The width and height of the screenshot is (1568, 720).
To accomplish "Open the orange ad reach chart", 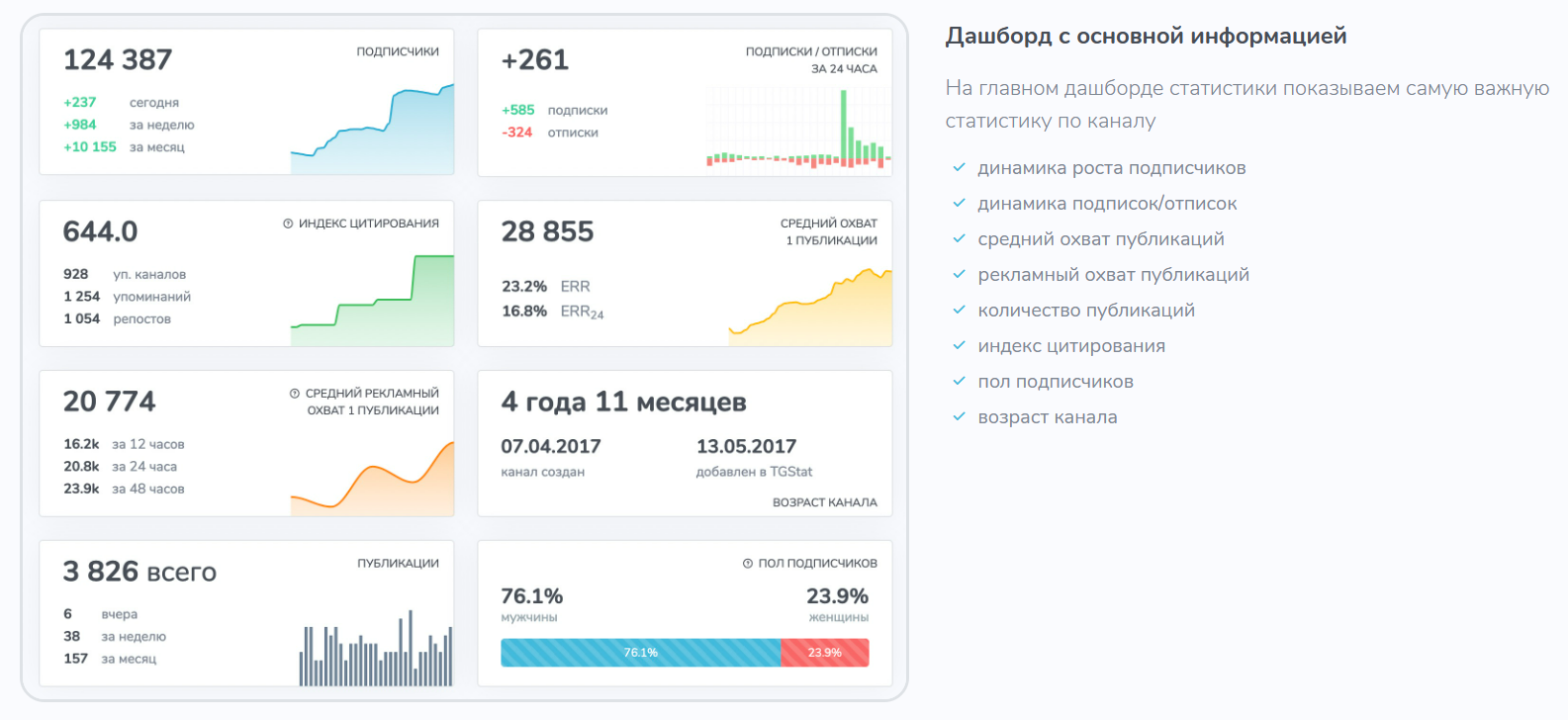I will [x=372, y=480].
